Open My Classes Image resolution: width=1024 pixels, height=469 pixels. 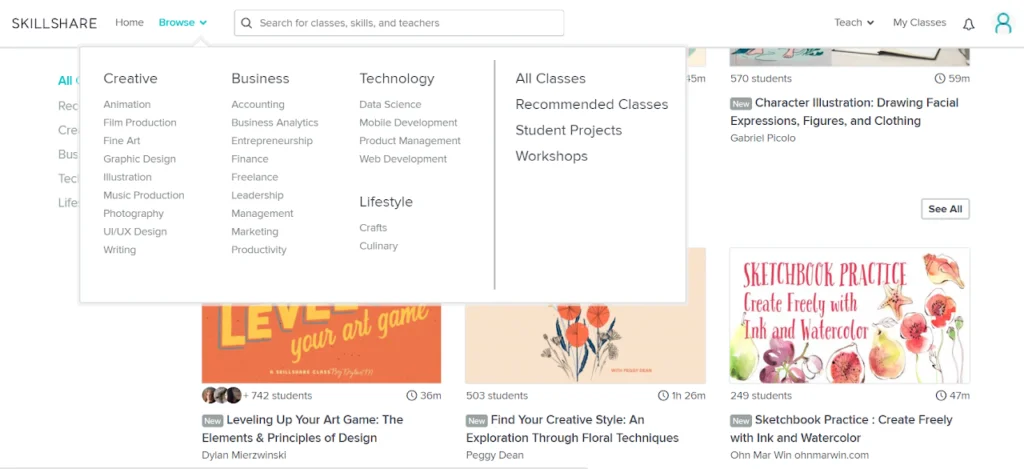(920, 23)
